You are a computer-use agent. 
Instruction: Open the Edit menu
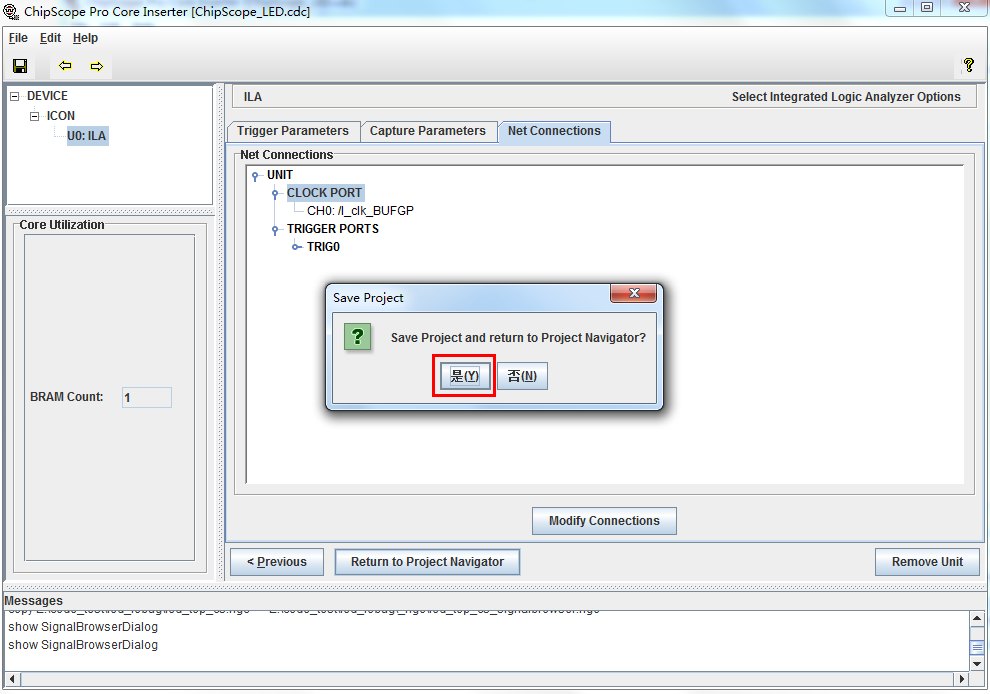click(51, 38)
